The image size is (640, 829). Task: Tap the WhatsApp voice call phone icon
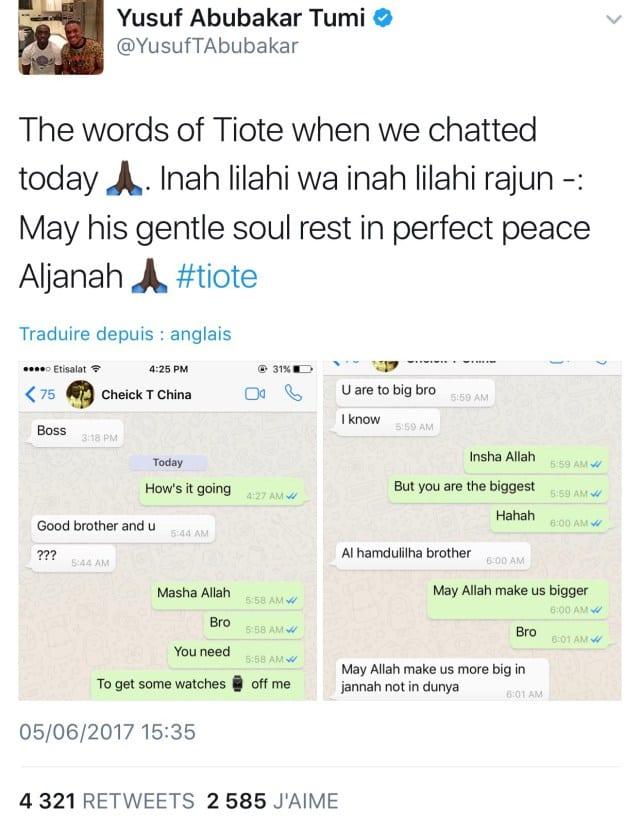click(293, 393)
